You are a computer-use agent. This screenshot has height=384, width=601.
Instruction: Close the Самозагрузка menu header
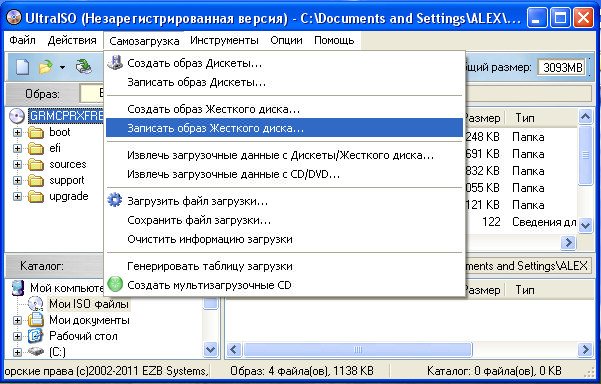point(144,41)
